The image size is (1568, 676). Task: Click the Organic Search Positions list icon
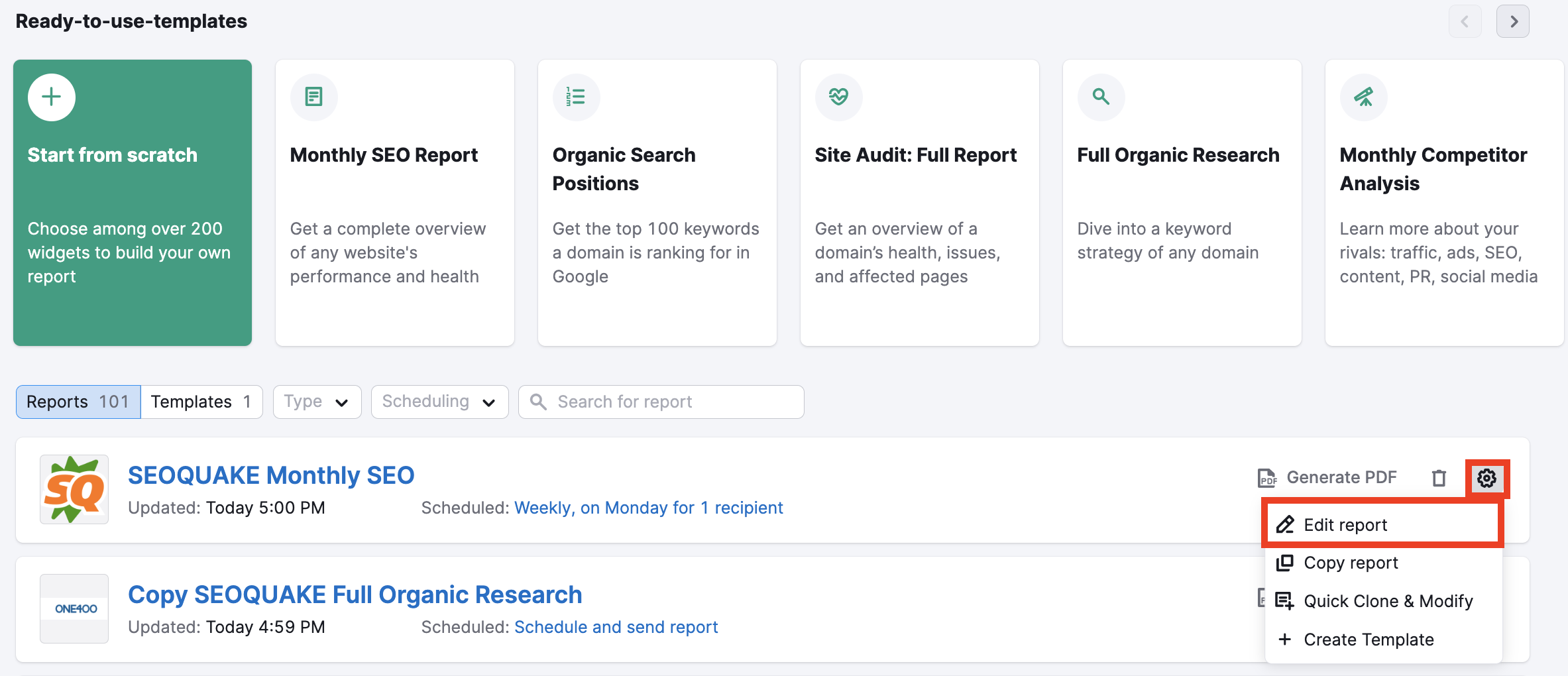[x=577, y=97]
